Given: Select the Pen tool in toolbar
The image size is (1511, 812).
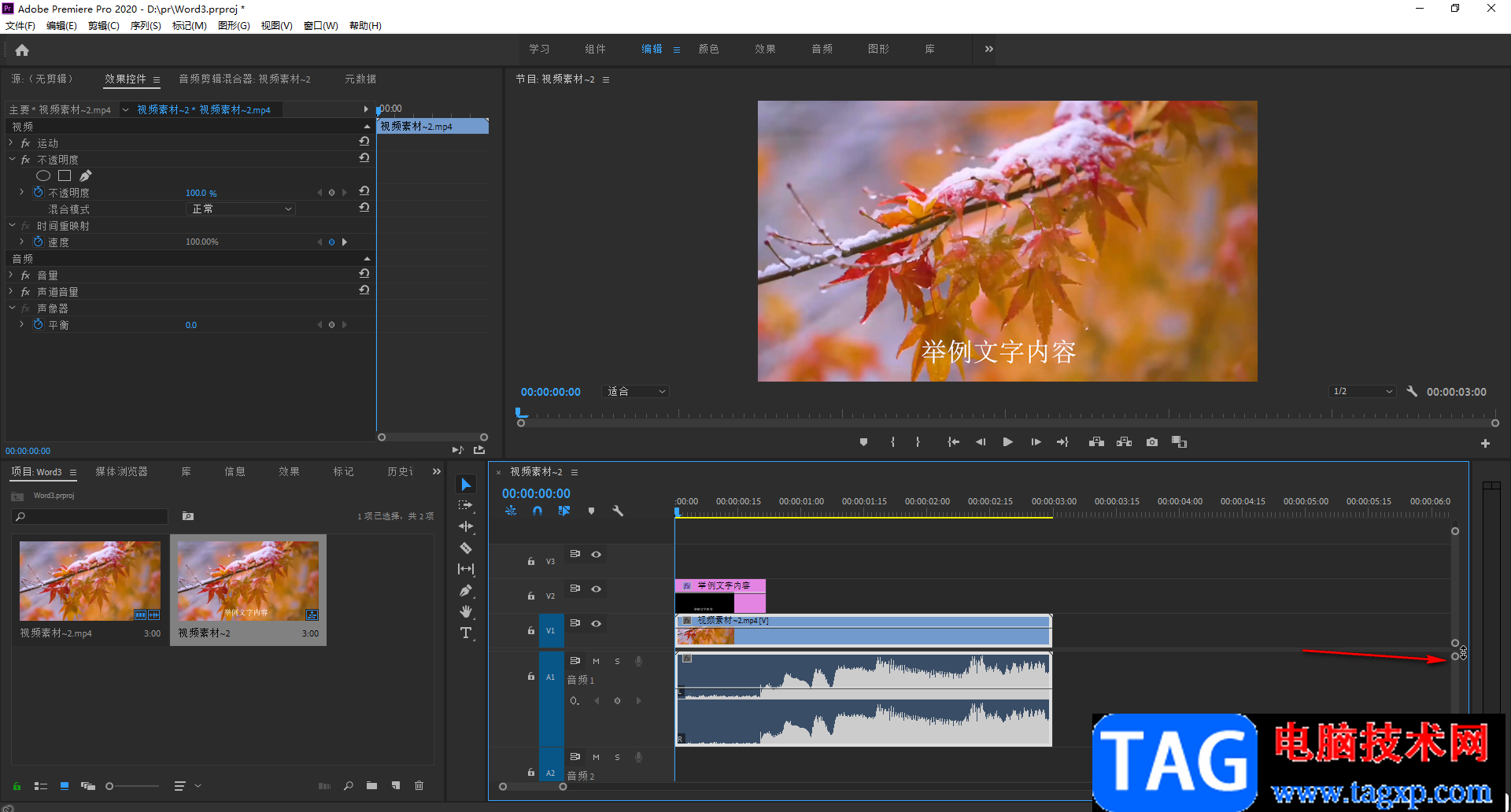Looking at the screenshot, I should pyautogui.click(x=466, y=590).
